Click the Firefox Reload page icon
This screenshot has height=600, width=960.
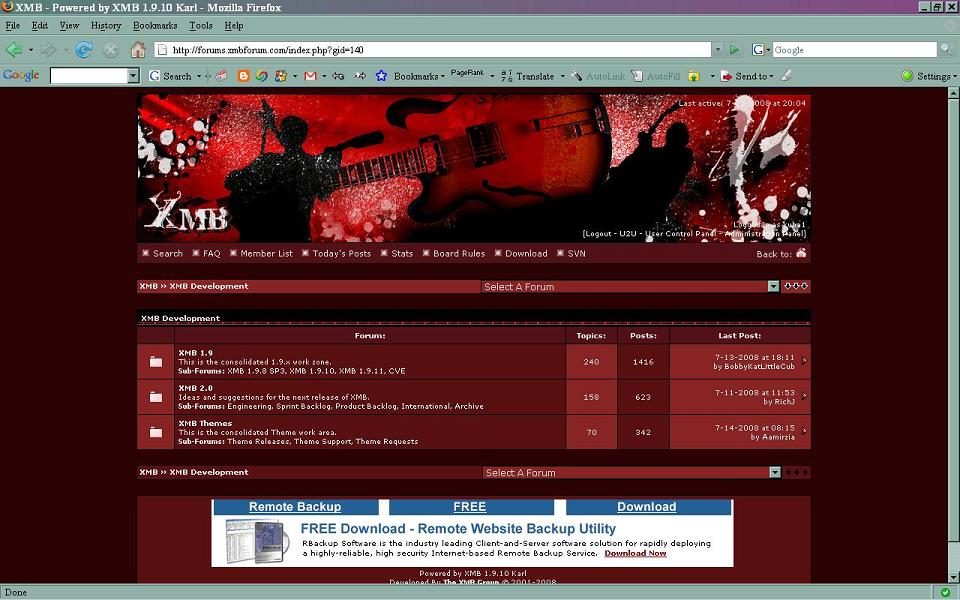pos(84,50)
